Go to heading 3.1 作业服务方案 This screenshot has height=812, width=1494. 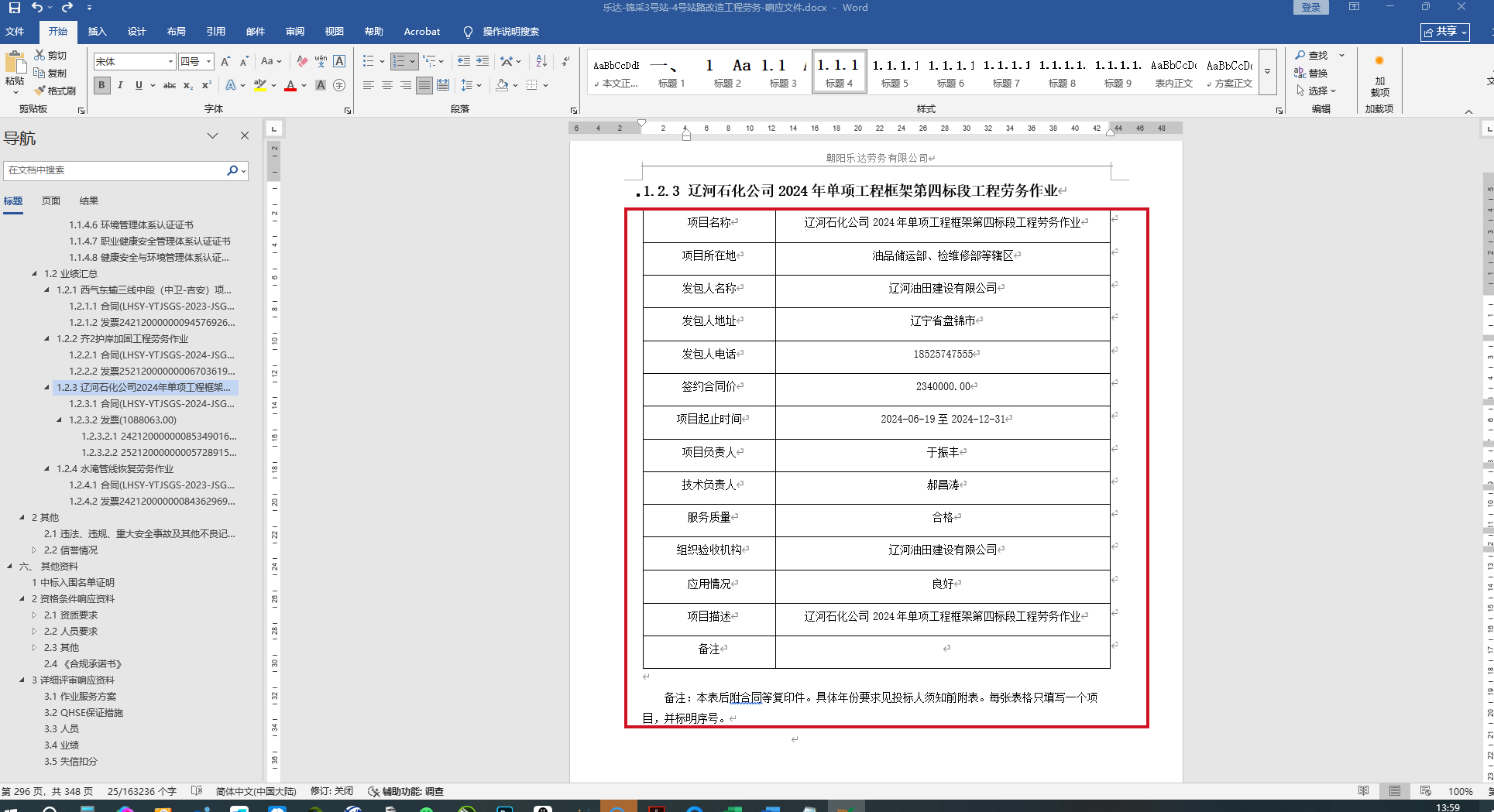(x=80, y=696)
